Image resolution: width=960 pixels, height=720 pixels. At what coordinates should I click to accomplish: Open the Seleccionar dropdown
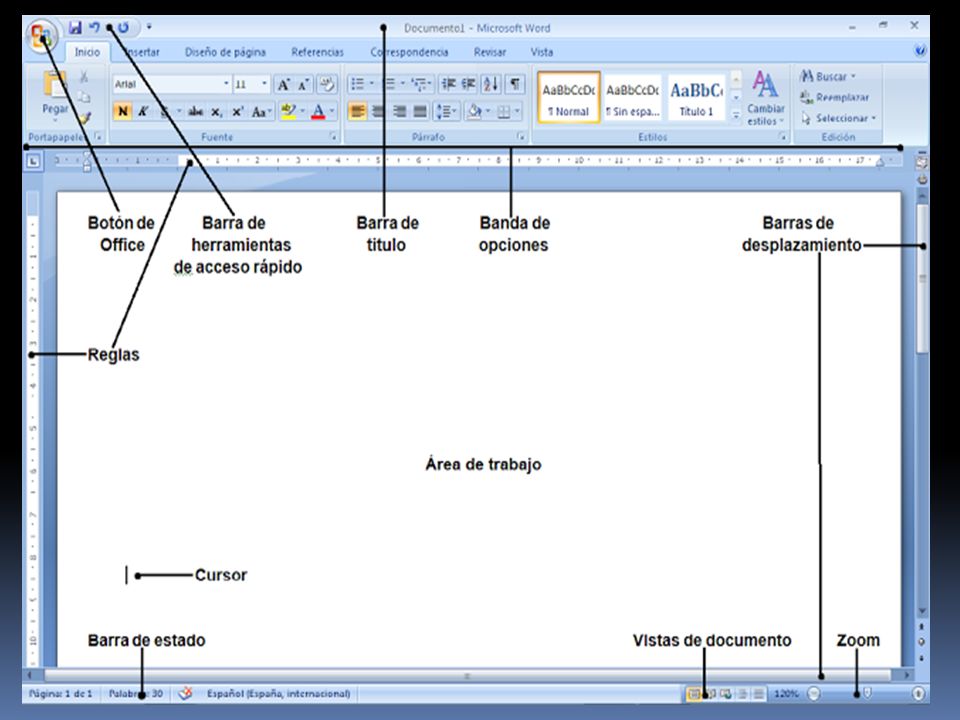tap(839, 118)
